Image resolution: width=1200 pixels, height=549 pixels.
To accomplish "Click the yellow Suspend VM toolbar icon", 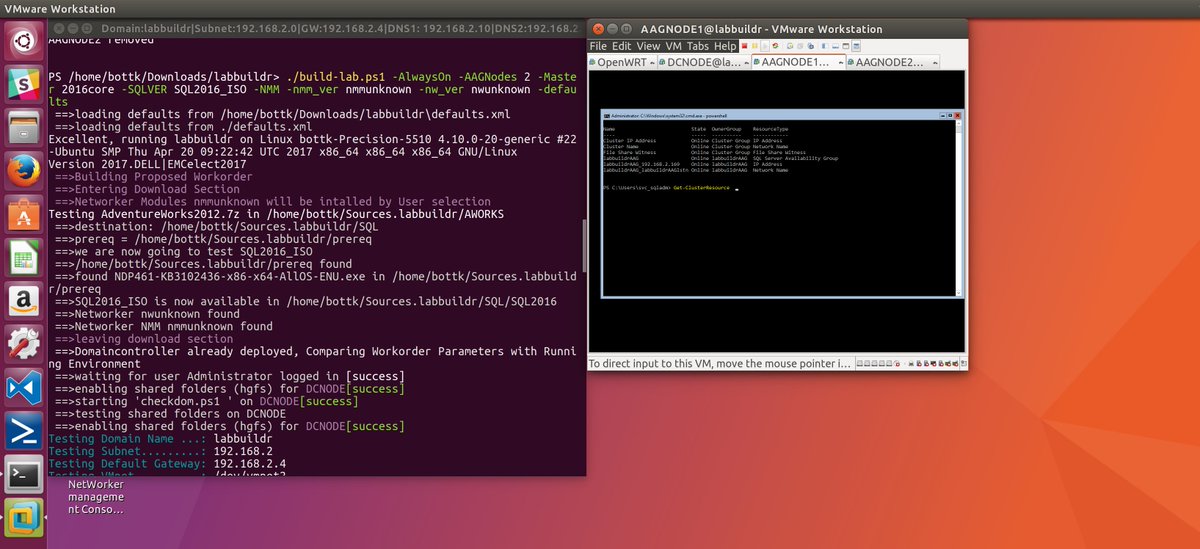I will click(754, 46).
